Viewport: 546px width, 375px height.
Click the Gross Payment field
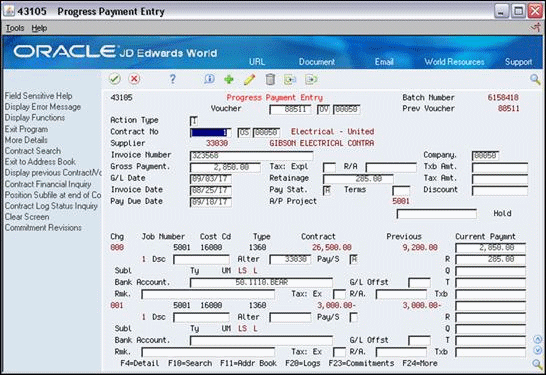[225, 167]
